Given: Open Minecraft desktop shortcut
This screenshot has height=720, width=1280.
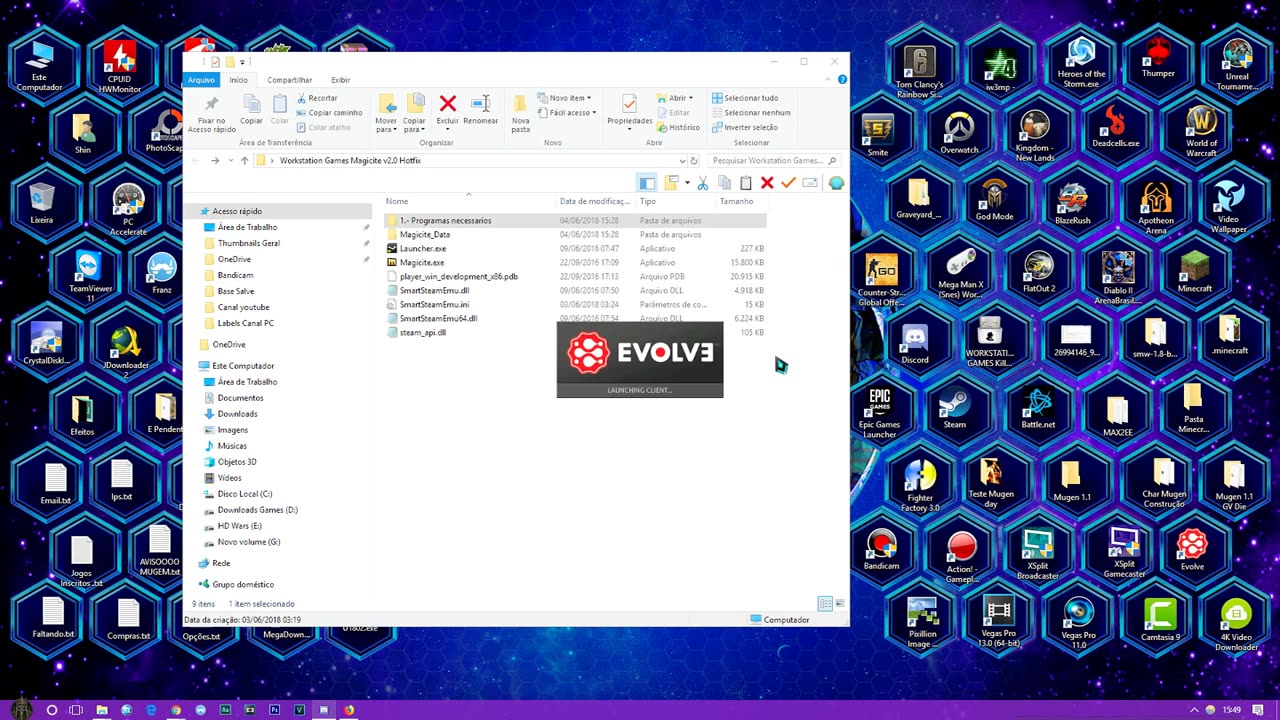Looking at the screenshot, I should point(1194,272).
